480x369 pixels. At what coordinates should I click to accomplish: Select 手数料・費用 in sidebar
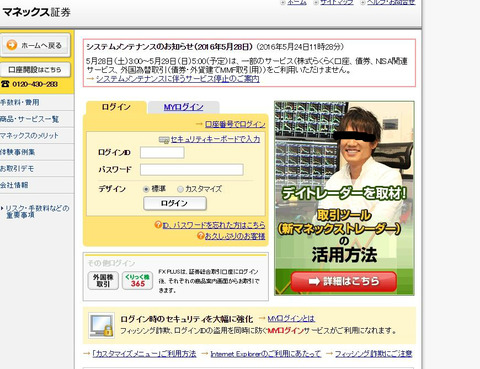click(20, 102)
